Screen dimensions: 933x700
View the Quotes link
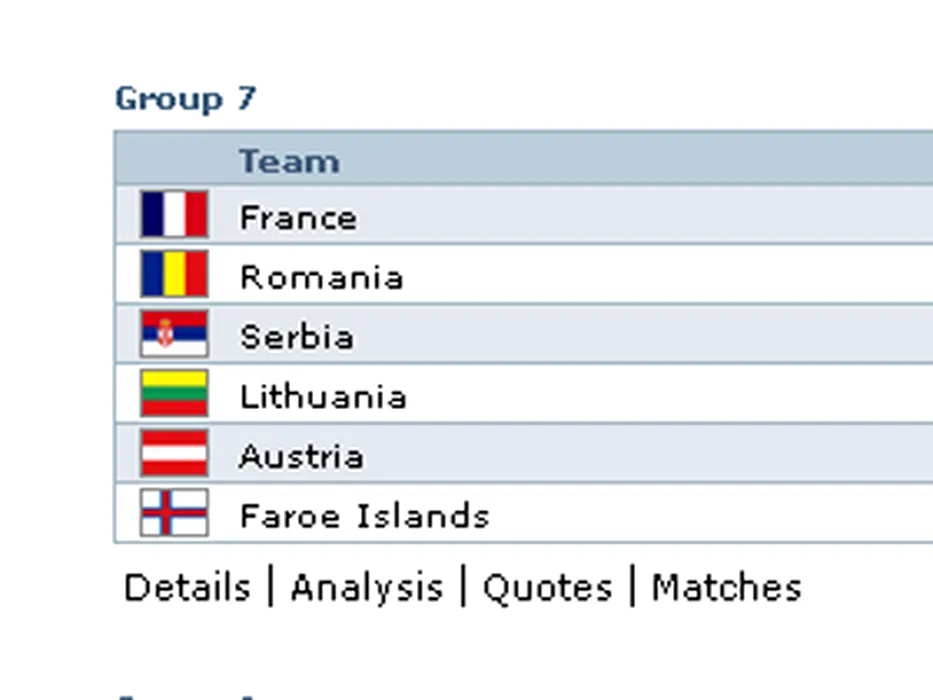(x=547, y=588)
